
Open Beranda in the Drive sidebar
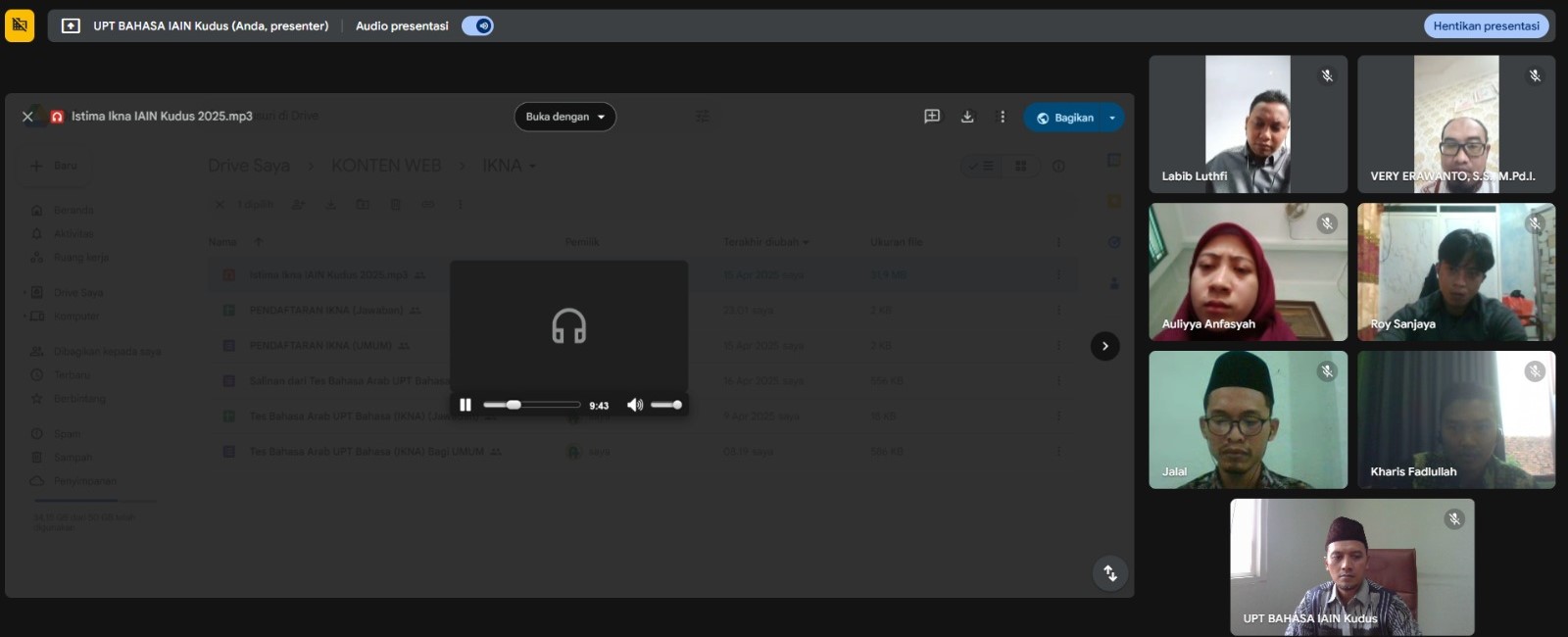click(63, 210)
